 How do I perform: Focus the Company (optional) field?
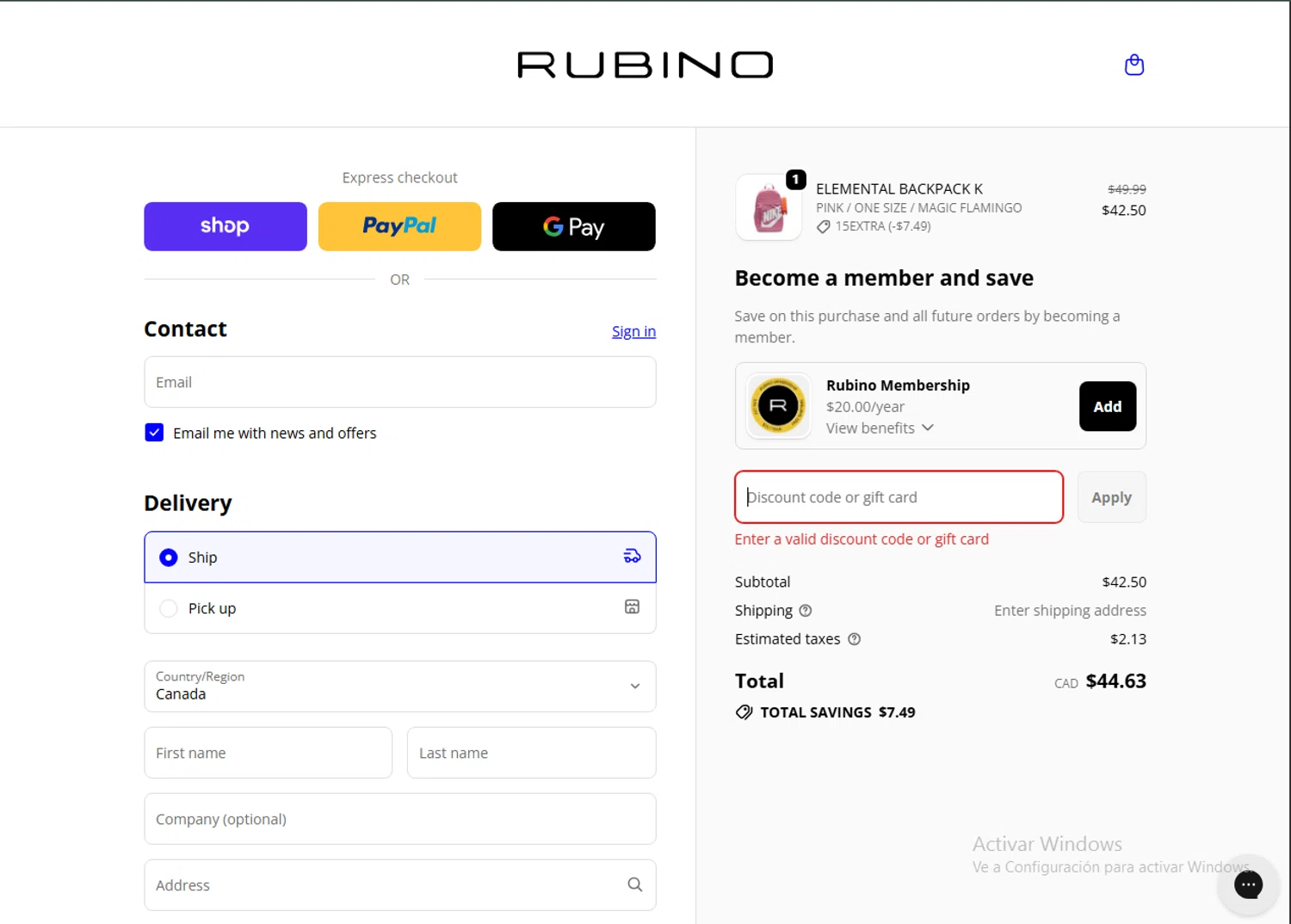[x=400, y=819]
